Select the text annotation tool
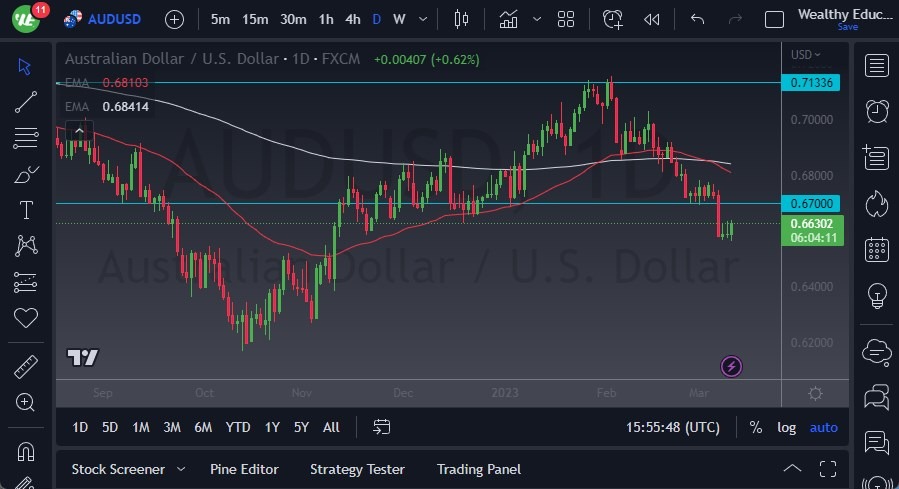899x489 pixels. pyautogui.click(x=26, y=210)
